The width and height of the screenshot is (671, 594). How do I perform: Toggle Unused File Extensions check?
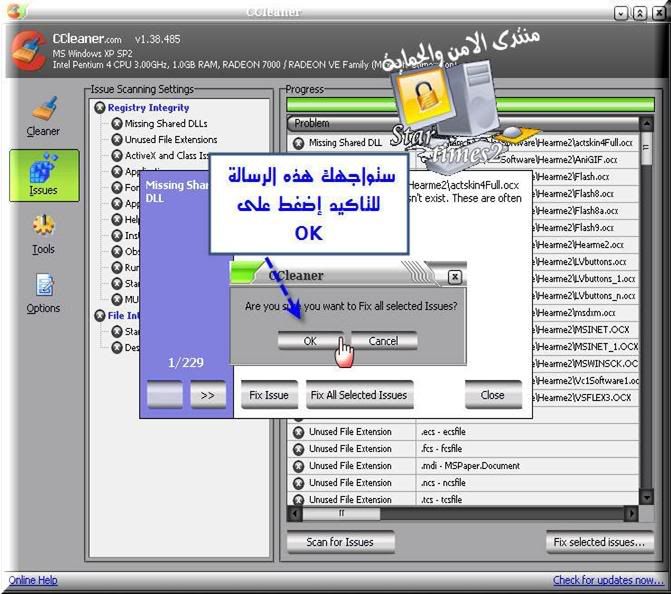[x=116, y=140]
